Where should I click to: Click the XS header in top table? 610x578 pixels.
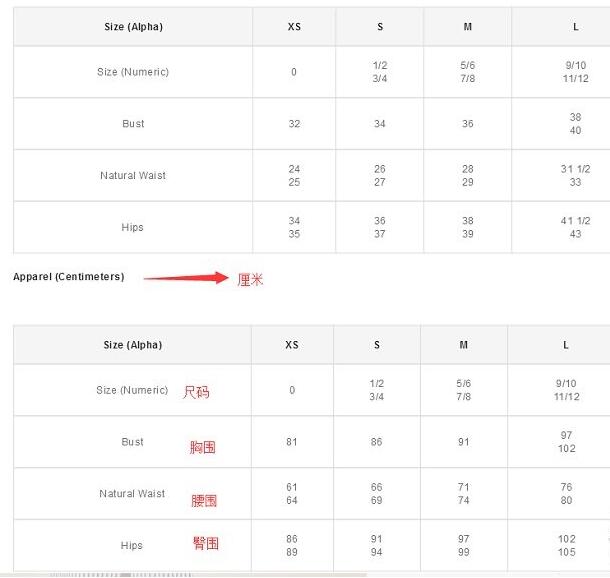pyautogui.click(x=294, y=27)
